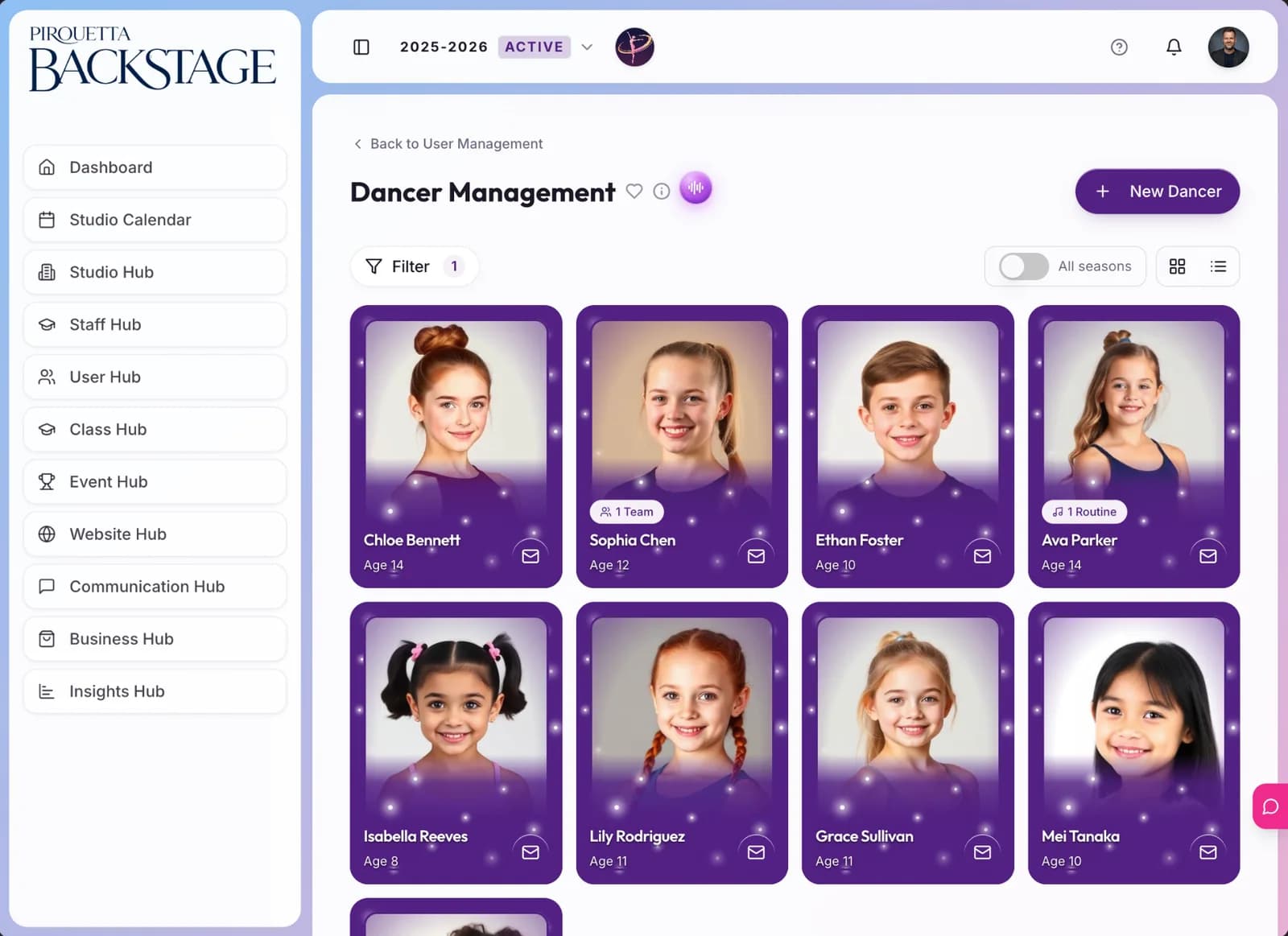Select User Hub in sidebar
The height and width of the screenshot is (936, 1288).
[x=155, y=377]
